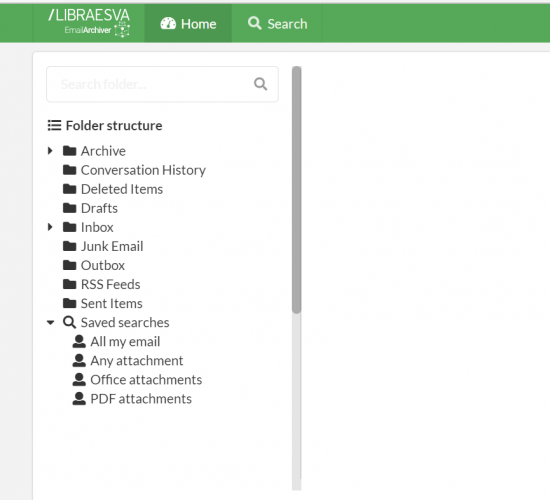
Task: Select the Conversation History folder
Action: coord(143,170)
